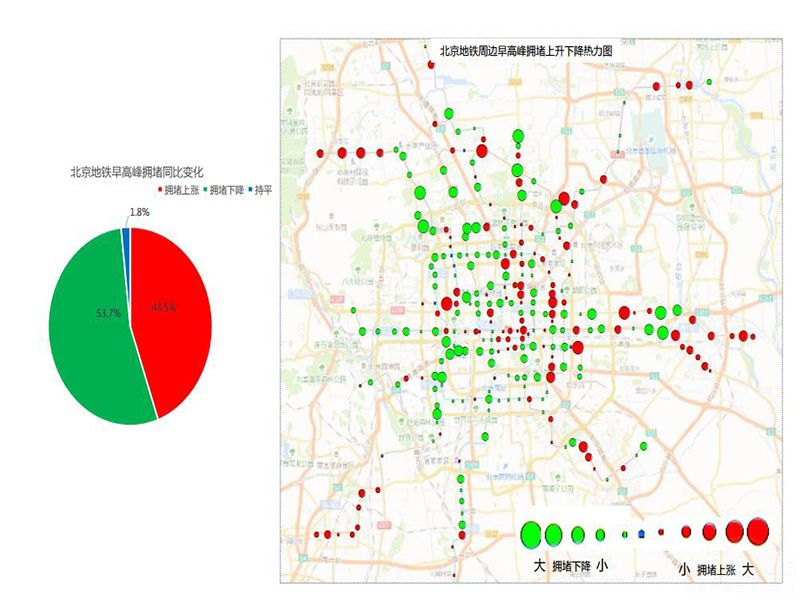The image size is (800, 600).
Task: Select the red 拥堵上涨 legend marker above pie
Action: coord(159,189)
